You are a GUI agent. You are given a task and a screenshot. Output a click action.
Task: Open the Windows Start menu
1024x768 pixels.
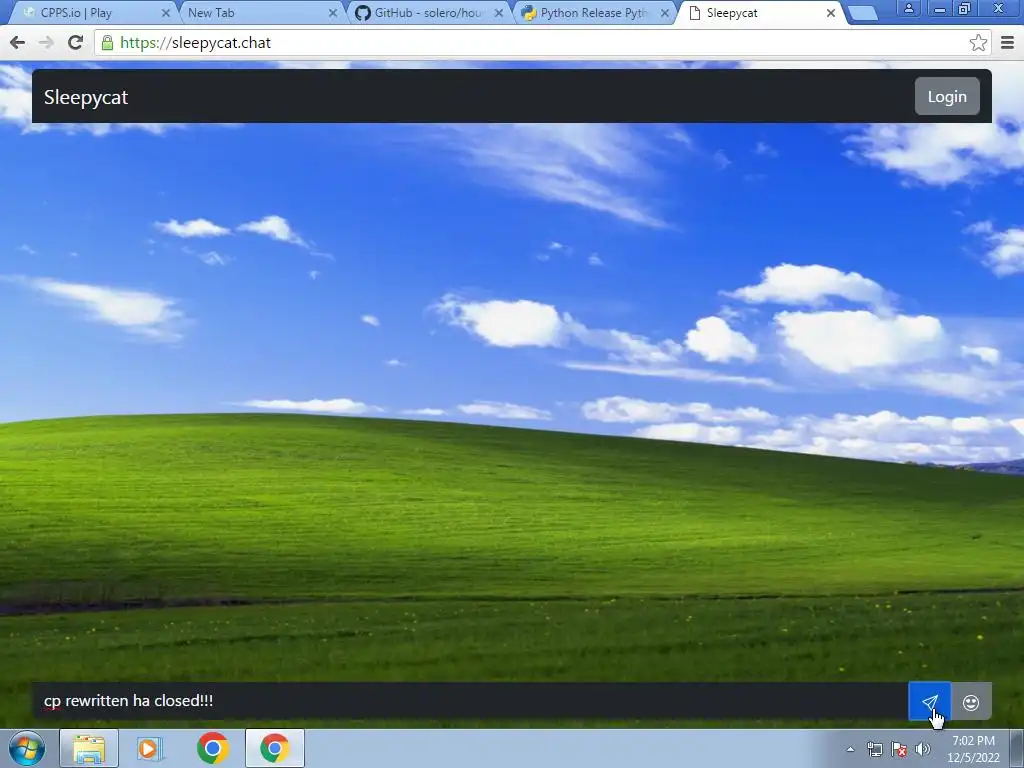click(27, 748)
